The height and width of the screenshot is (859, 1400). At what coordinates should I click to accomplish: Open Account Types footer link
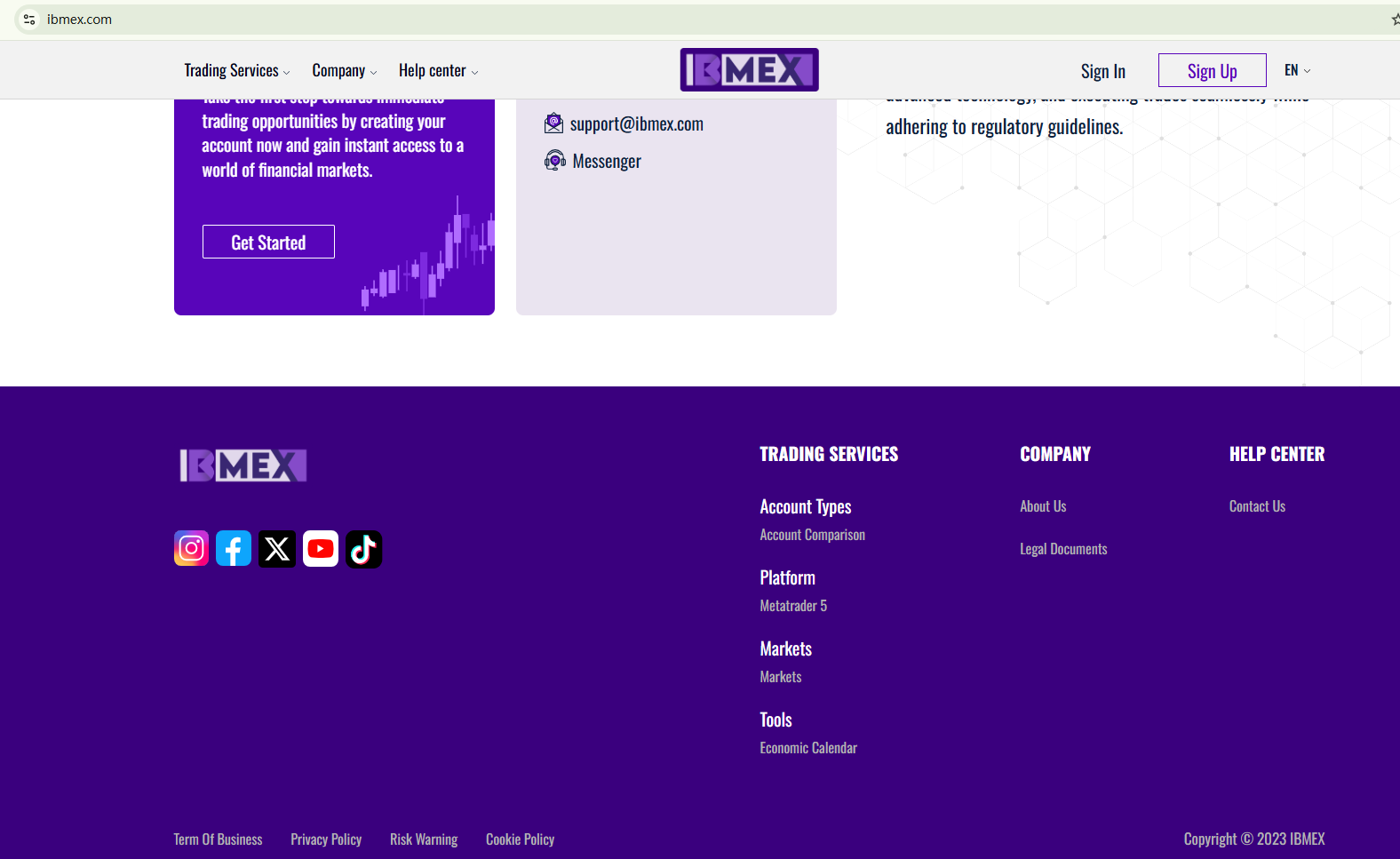click(806, 506)
